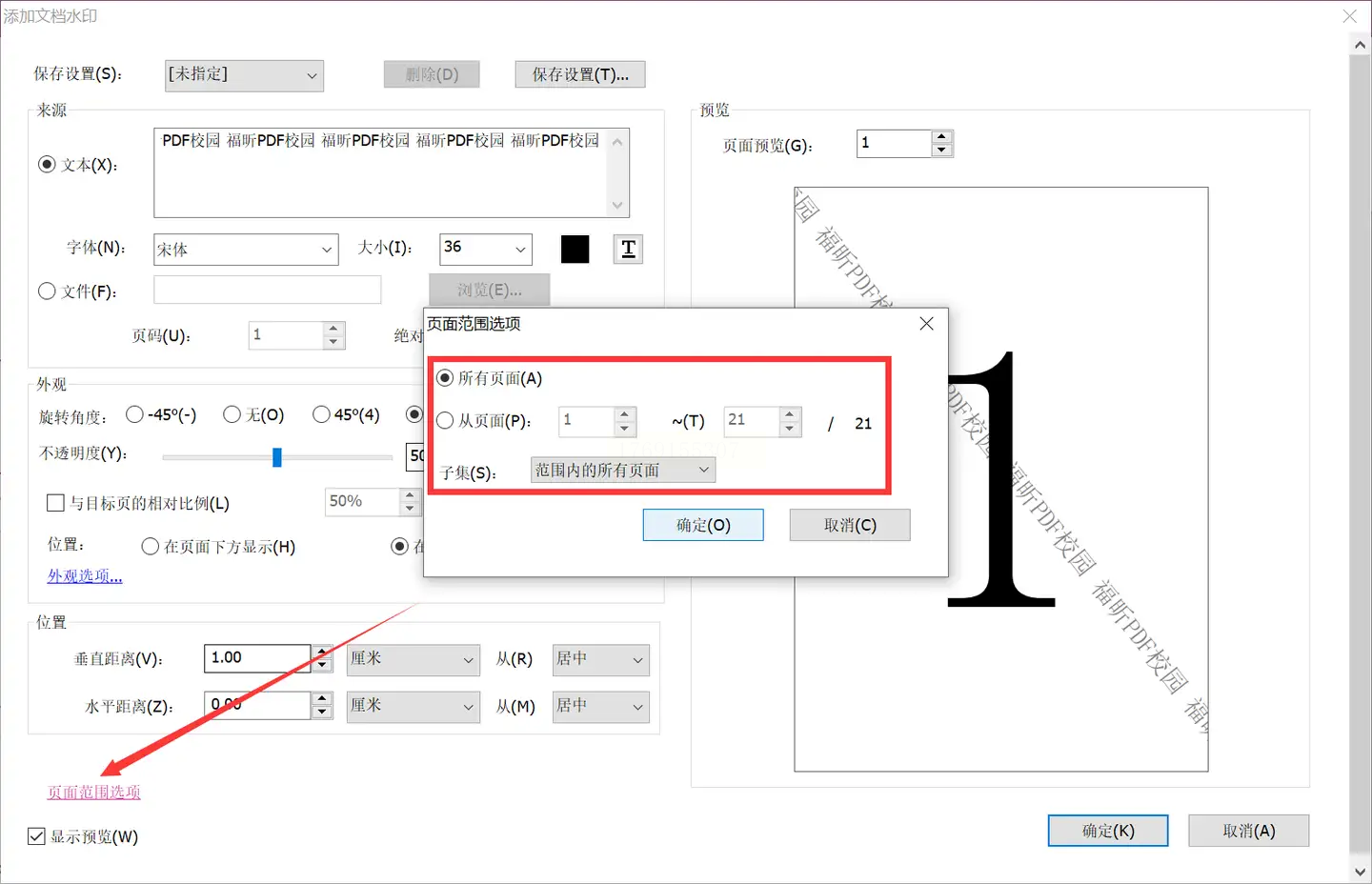Click the 水平距离(Z) value field
The width and height of the screenshot is (1372, 884).
point(257,705)
